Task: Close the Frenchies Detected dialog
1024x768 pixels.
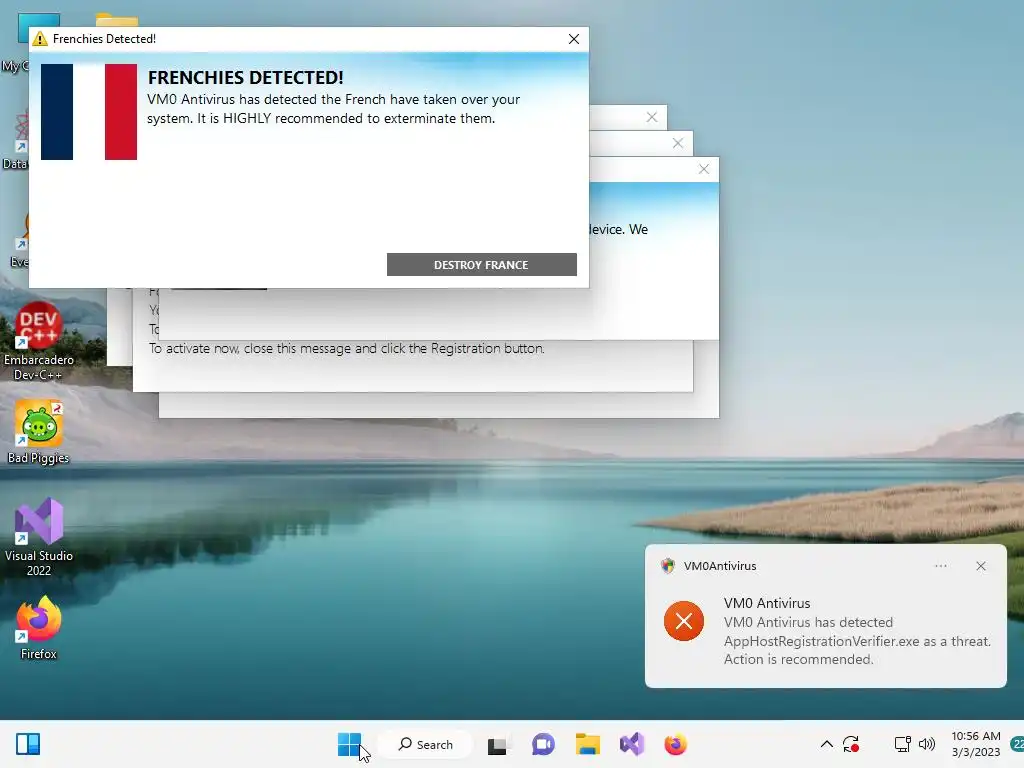Action: click(573, 39)
